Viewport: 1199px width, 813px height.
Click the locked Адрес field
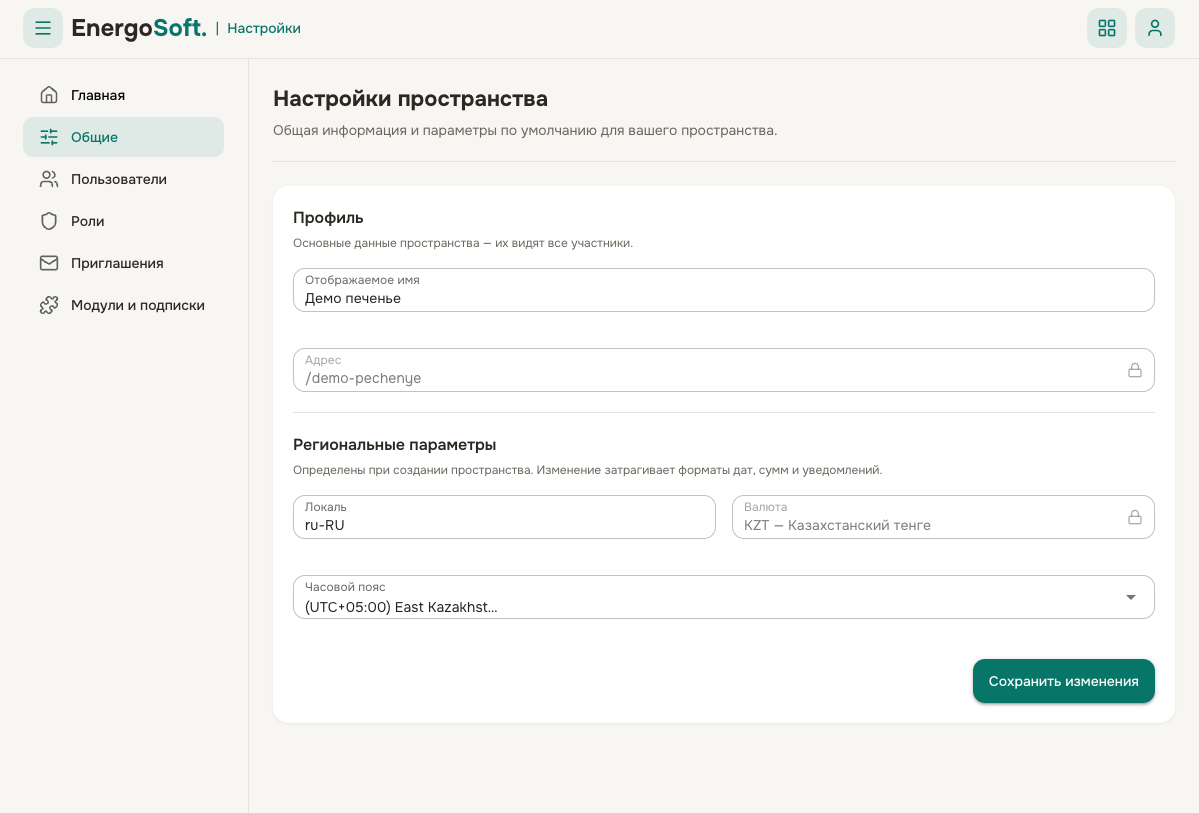click(723, 370)
